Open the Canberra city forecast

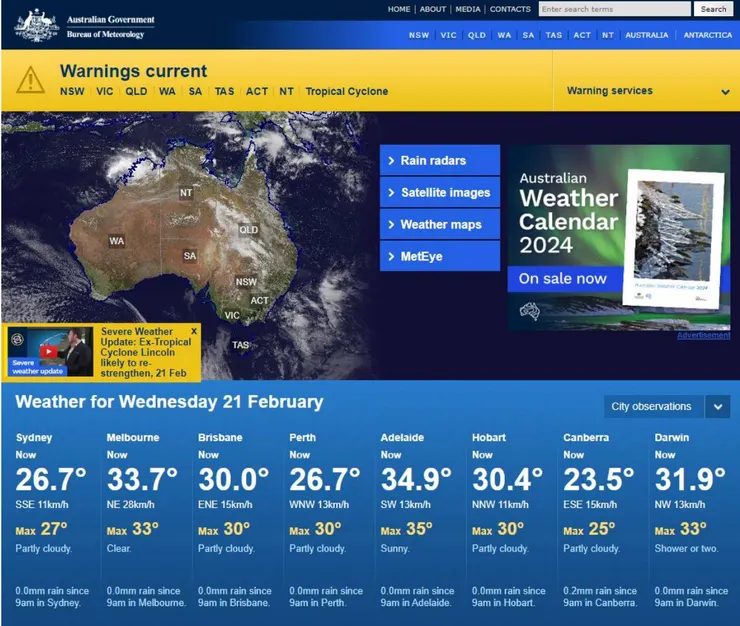click(586, 438)
